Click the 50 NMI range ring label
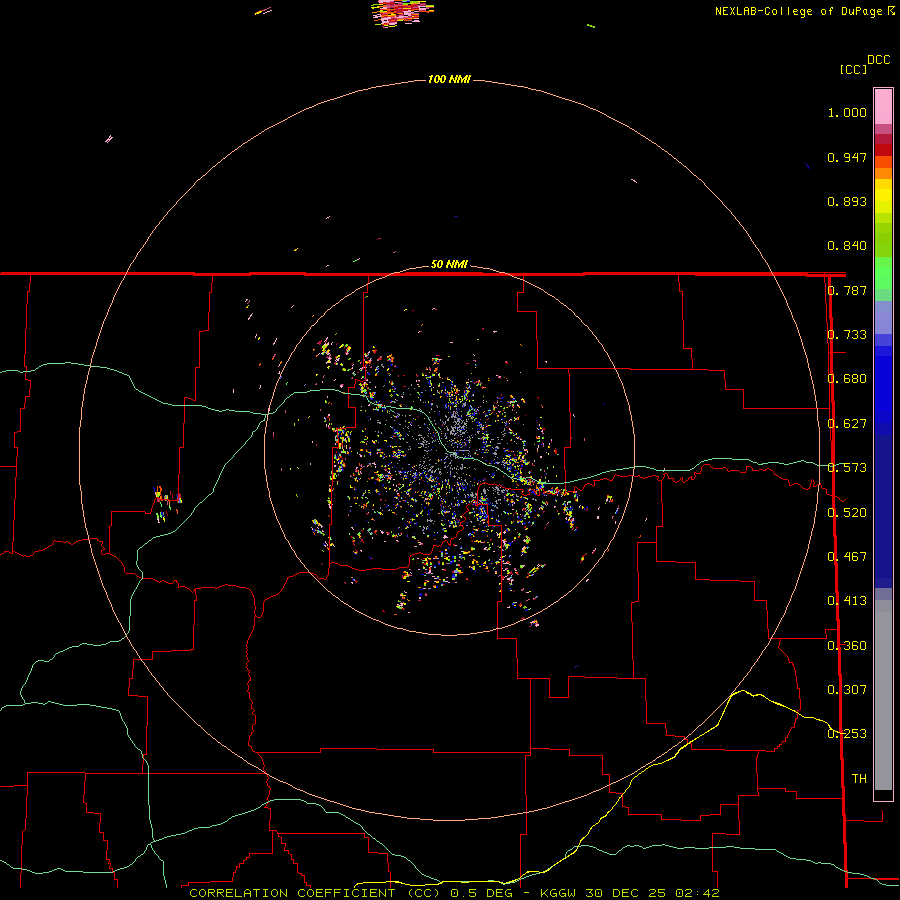 pyautogui.click(x=449, y=264)
